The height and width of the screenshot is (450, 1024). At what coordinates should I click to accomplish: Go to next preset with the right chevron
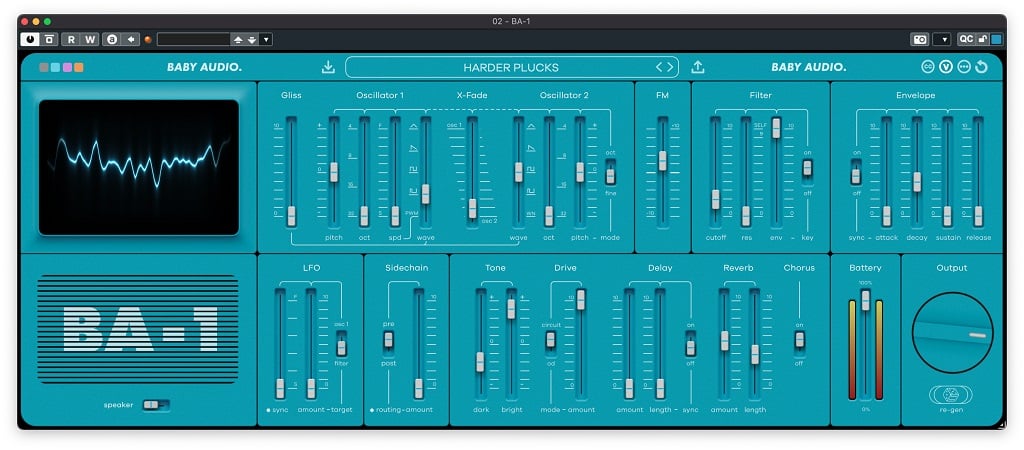click(669, 67)
